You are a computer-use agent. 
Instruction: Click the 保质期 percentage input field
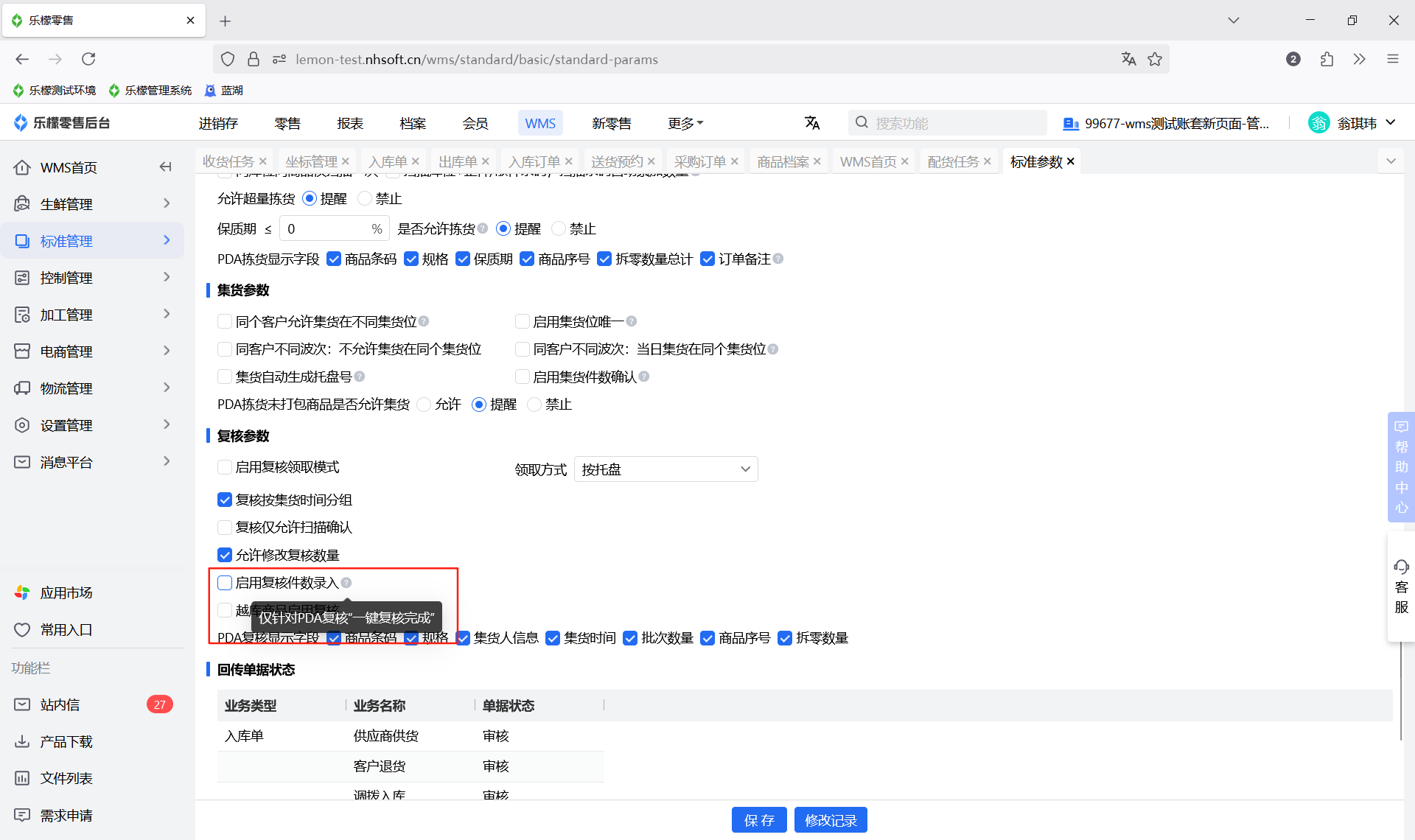click(334, 228)
